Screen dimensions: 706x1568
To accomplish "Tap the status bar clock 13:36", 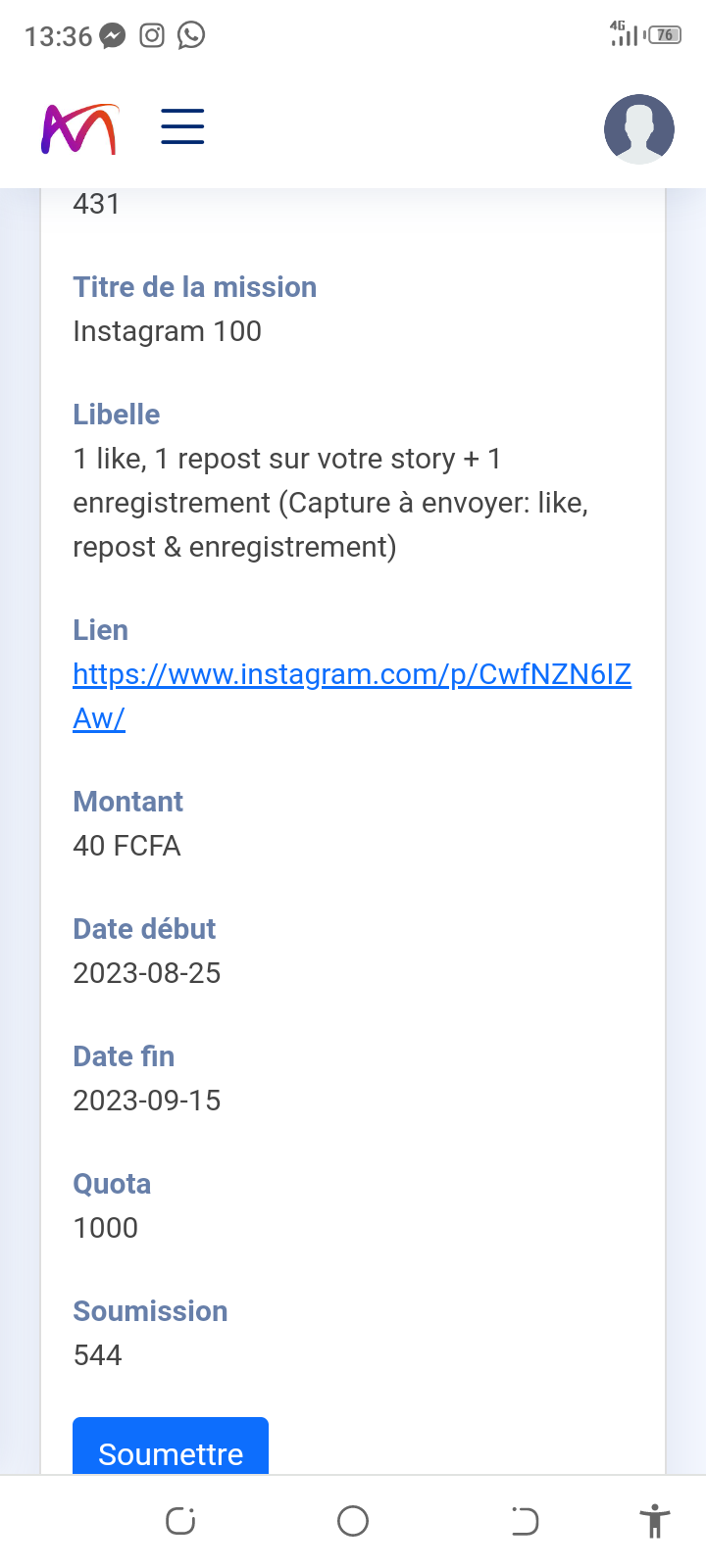I will (58, 37).
